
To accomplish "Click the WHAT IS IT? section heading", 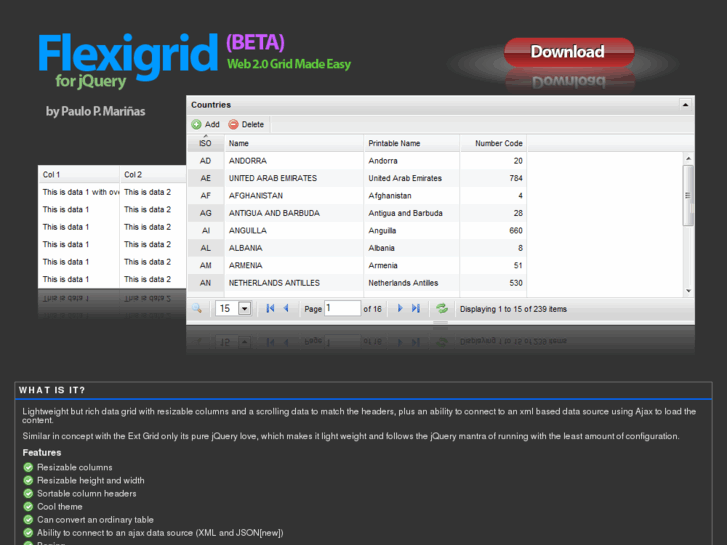I will (52, 390).
